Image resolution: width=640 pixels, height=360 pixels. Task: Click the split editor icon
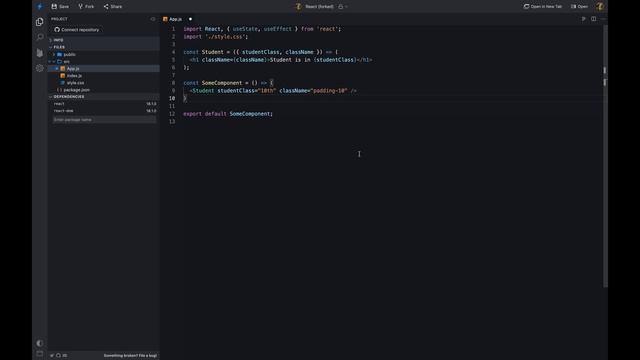(593, 19)
